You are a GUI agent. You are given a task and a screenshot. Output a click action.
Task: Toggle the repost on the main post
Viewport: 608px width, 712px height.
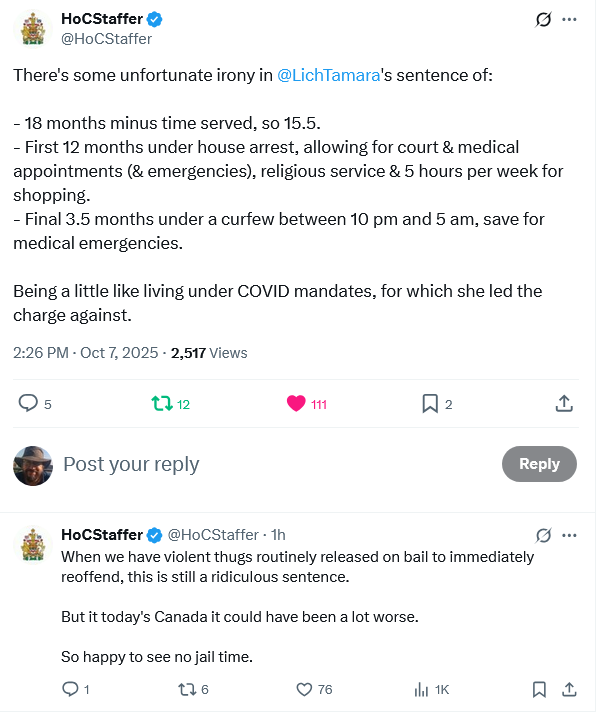[x=160, y=403]
